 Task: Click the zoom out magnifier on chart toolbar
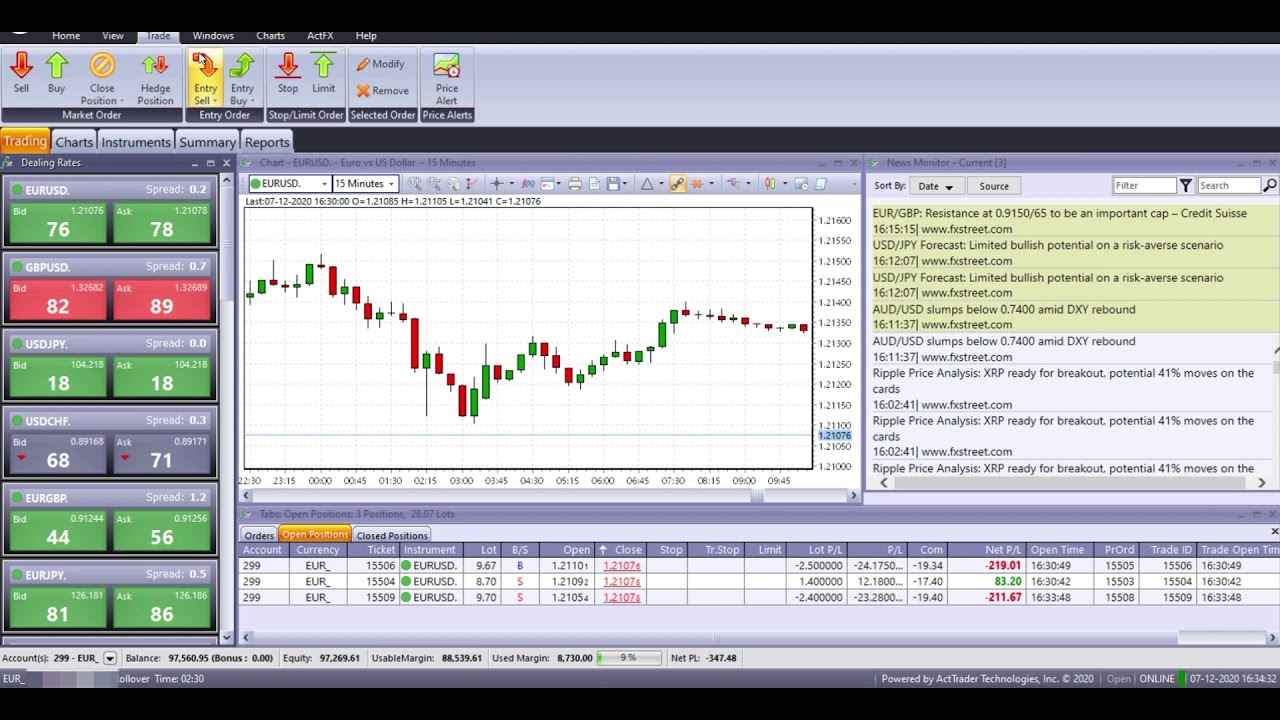point(434,184)
